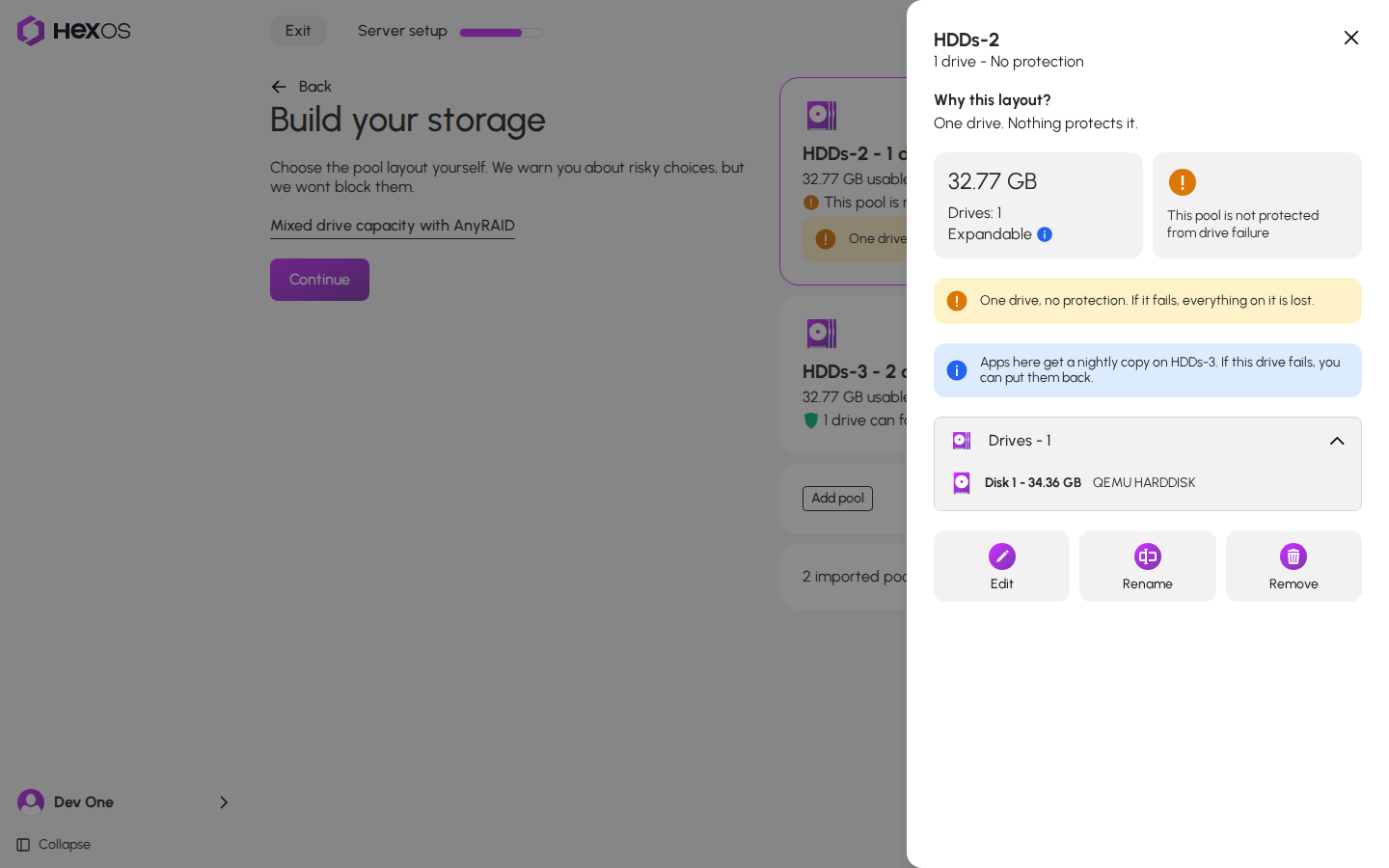
Task: Click the Add pool button
Action: tap(837, 499)
